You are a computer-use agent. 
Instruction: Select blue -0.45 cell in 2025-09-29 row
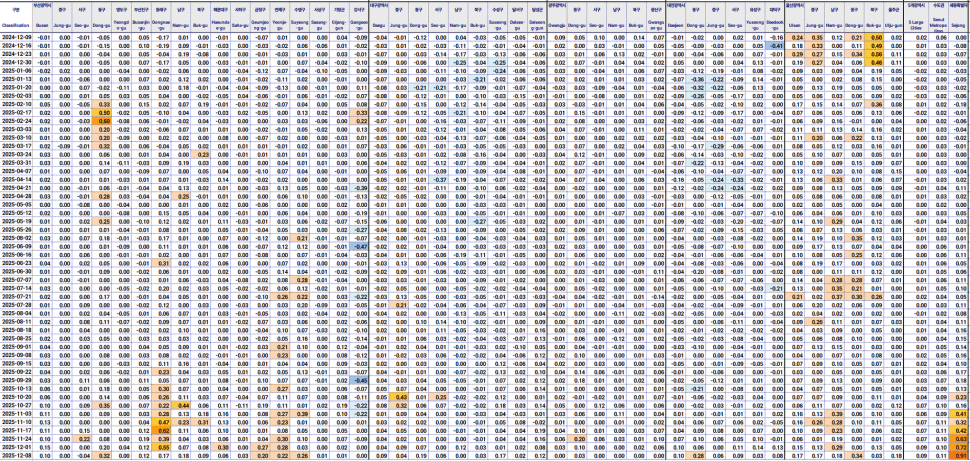pyautogui.click(x=359, y=379)
